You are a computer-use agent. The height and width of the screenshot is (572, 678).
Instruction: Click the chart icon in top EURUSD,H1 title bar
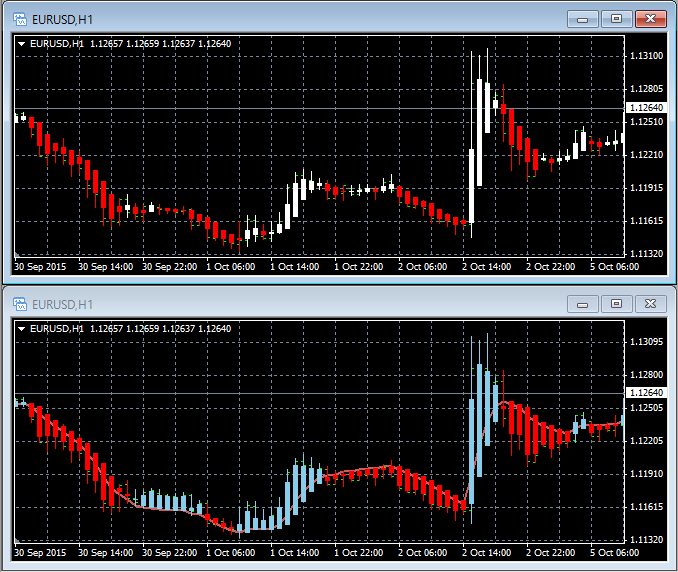tap(20, 19)
